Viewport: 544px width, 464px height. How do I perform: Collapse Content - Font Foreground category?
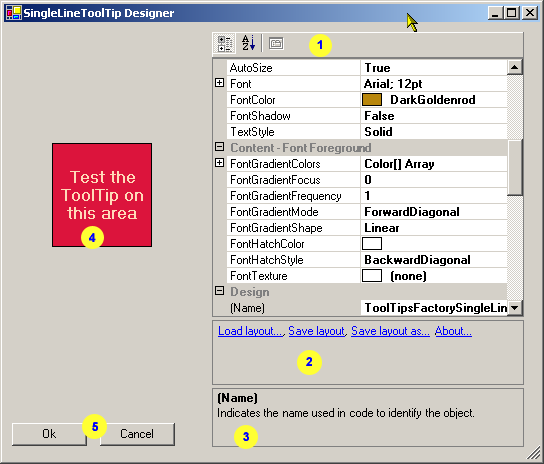pyautogui.click(x=219, y=147)
